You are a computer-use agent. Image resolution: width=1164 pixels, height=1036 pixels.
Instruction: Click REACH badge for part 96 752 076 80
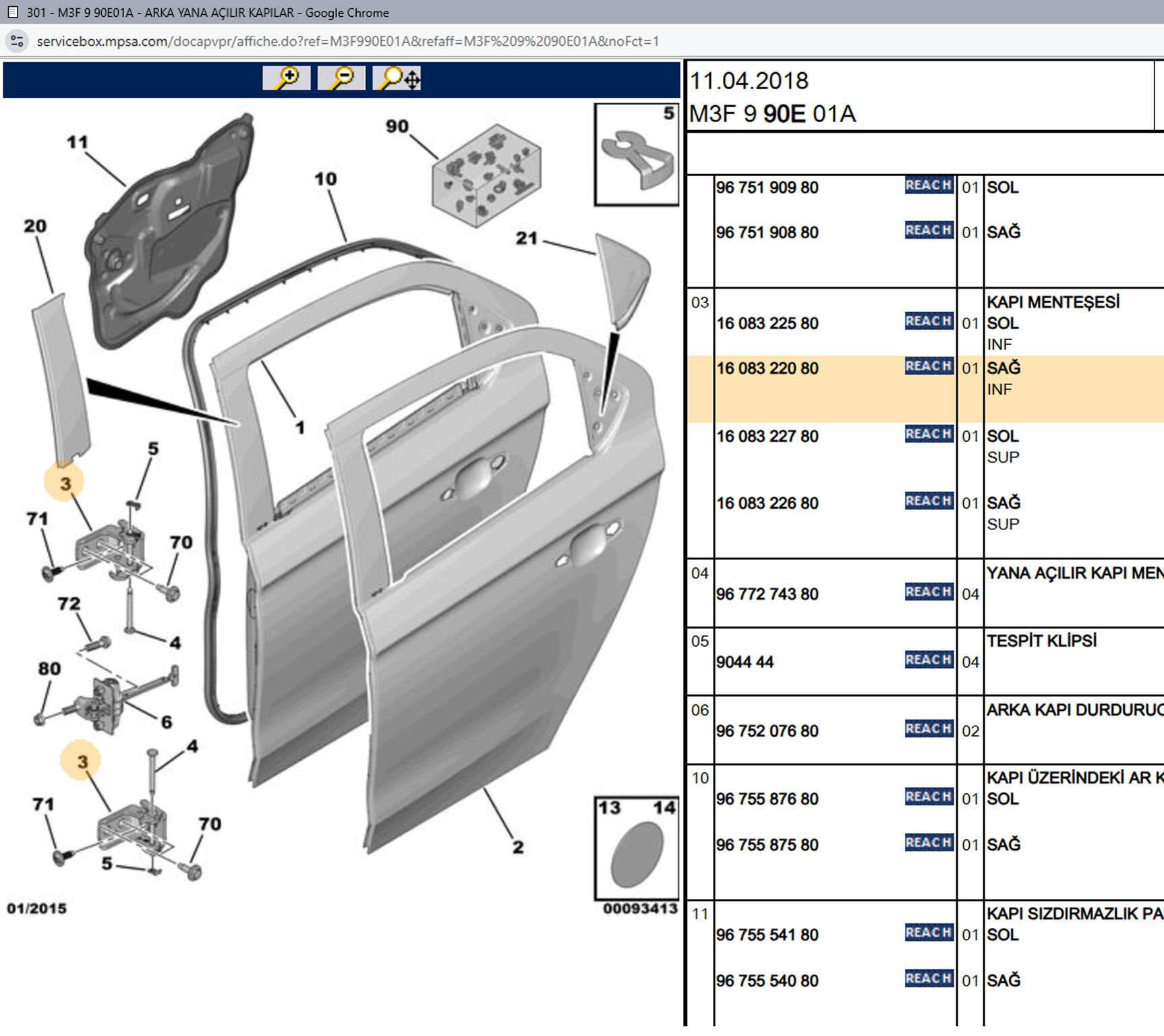[x=929, y=728]
